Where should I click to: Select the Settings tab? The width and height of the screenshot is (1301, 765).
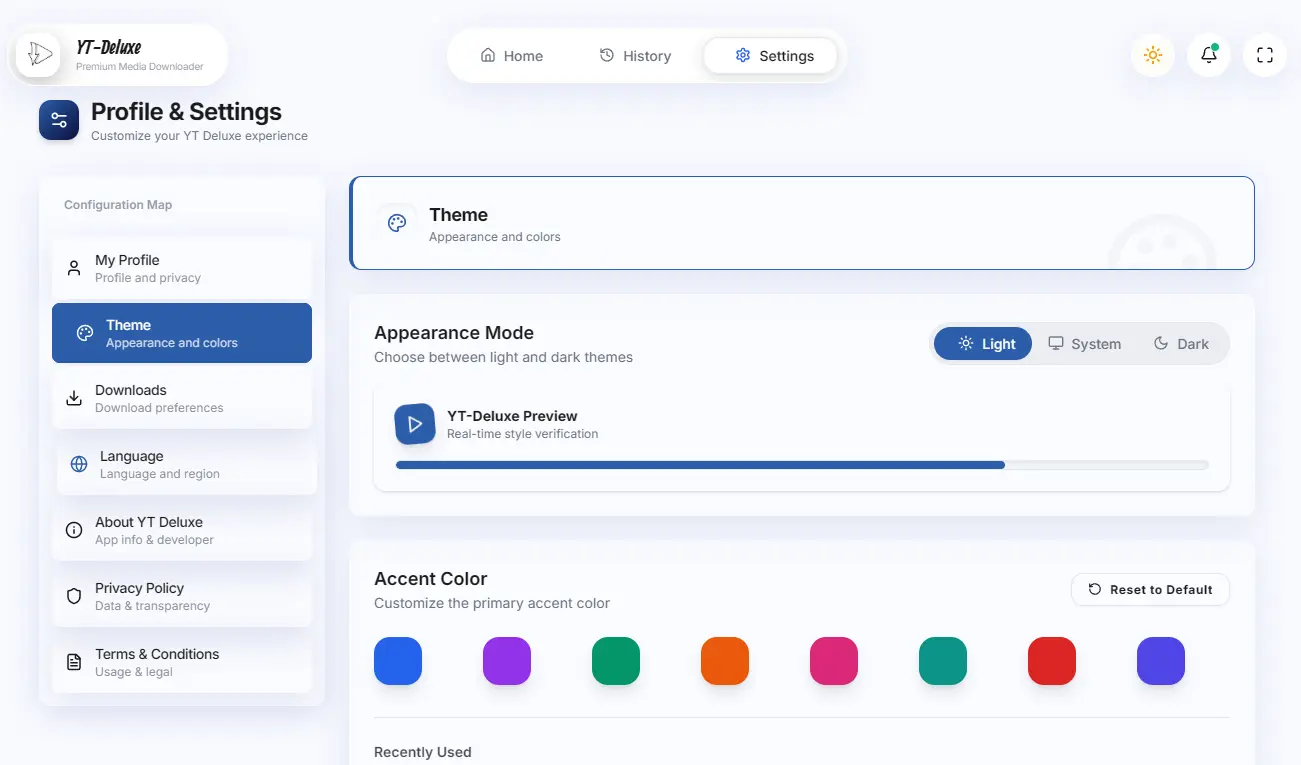click(x=771, y=56)
